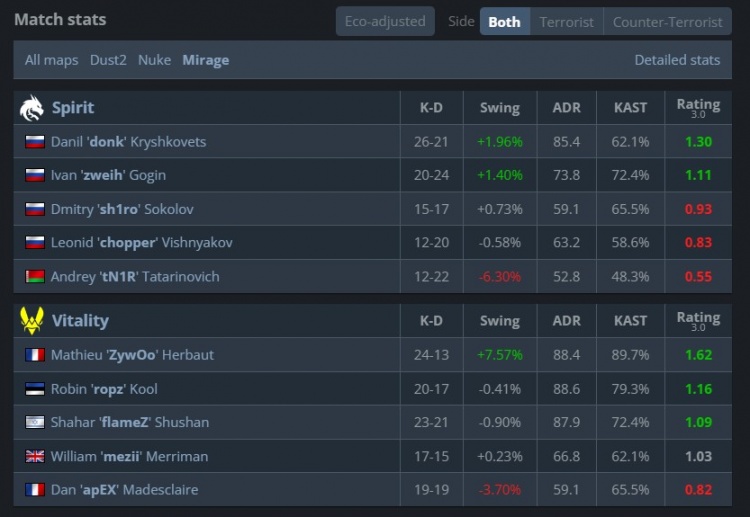Switch side filter to Terrorist
Screen dimensions: 750x517
click(566, 21)
